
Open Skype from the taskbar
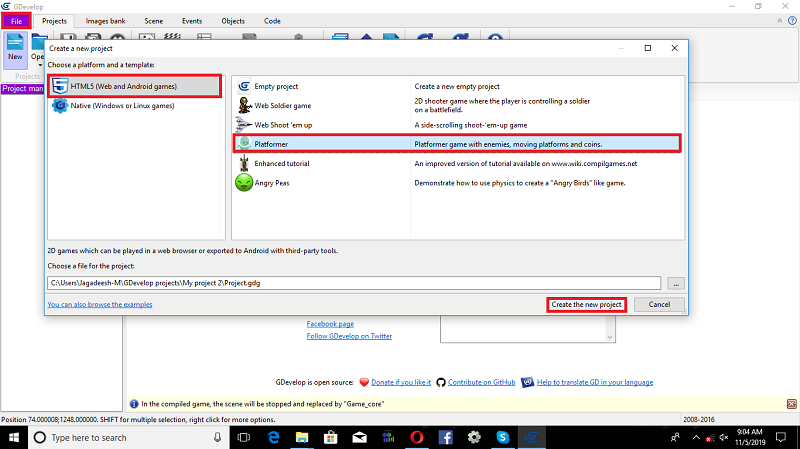coord(503,438)
